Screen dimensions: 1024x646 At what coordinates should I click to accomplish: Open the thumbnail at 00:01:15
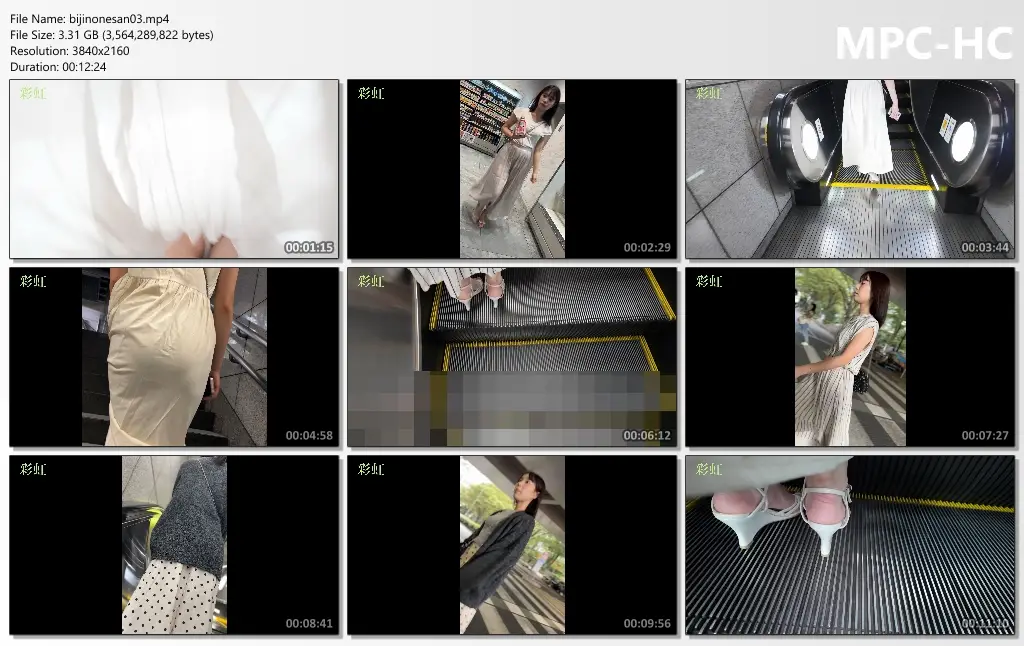pos(174,169)
